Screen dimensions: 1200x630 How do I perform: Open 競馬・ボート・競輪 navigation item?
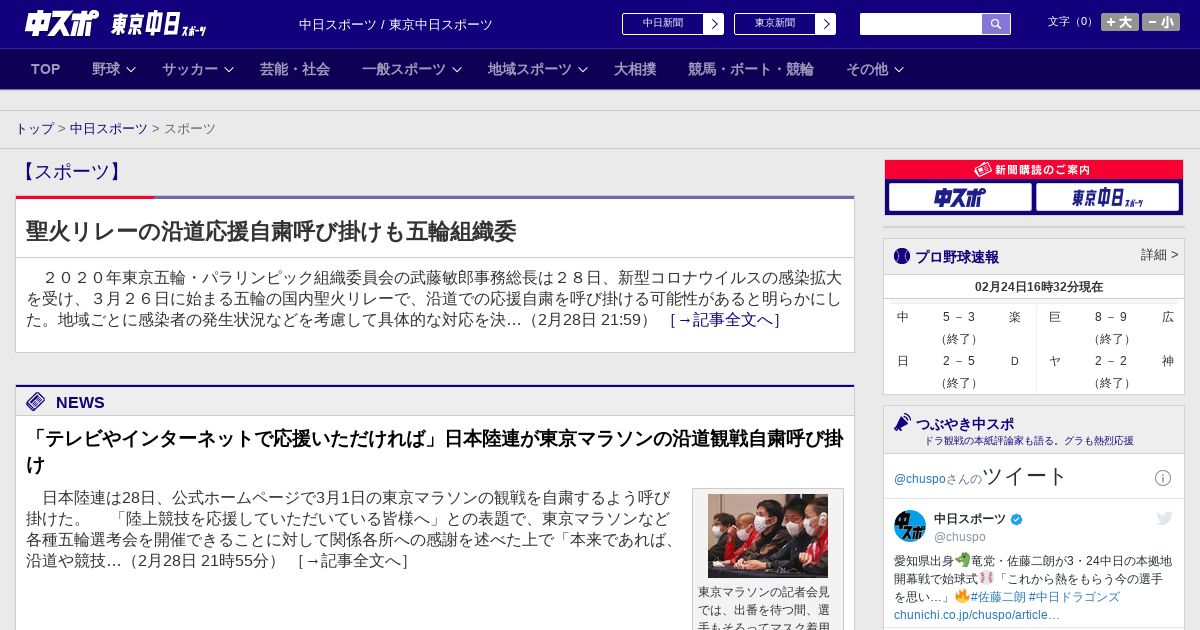(x=751, y=69)
